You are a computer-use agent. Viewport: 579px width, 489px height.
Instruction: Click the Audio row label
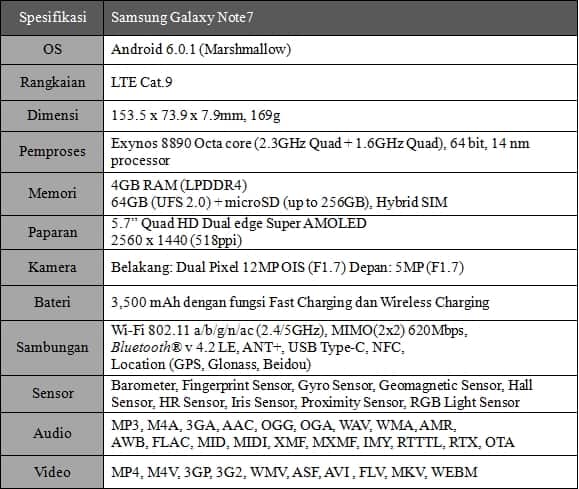(52, 433)
